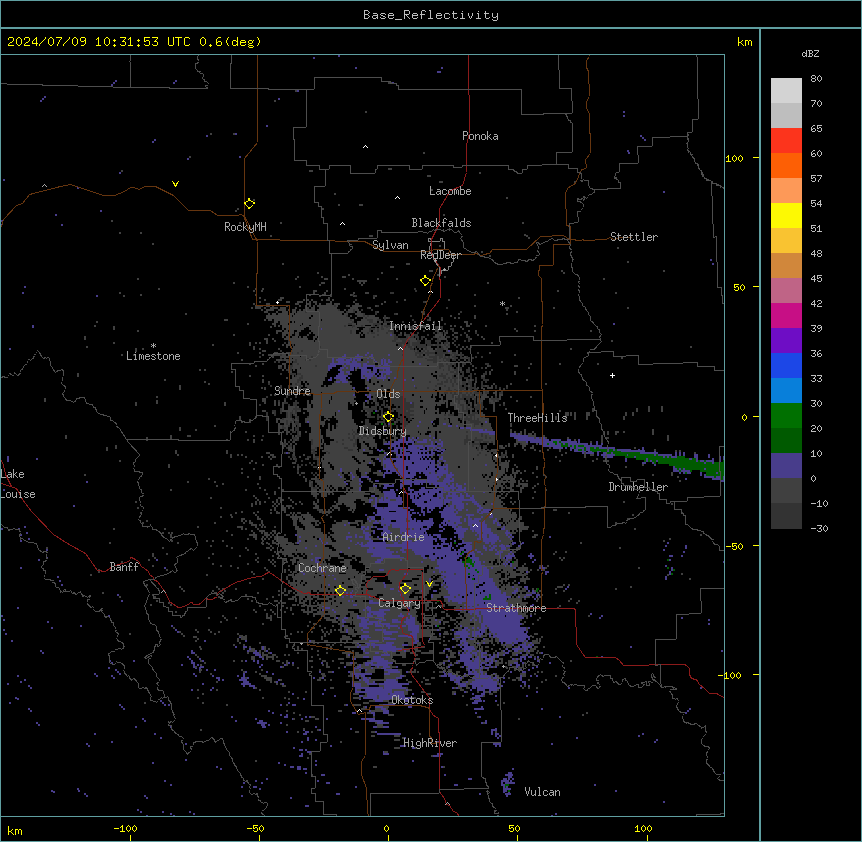This screenshot has height=842, width=862.
Task: Click the yellow station marker south of RedDeer
Action: tap(425, 280)
